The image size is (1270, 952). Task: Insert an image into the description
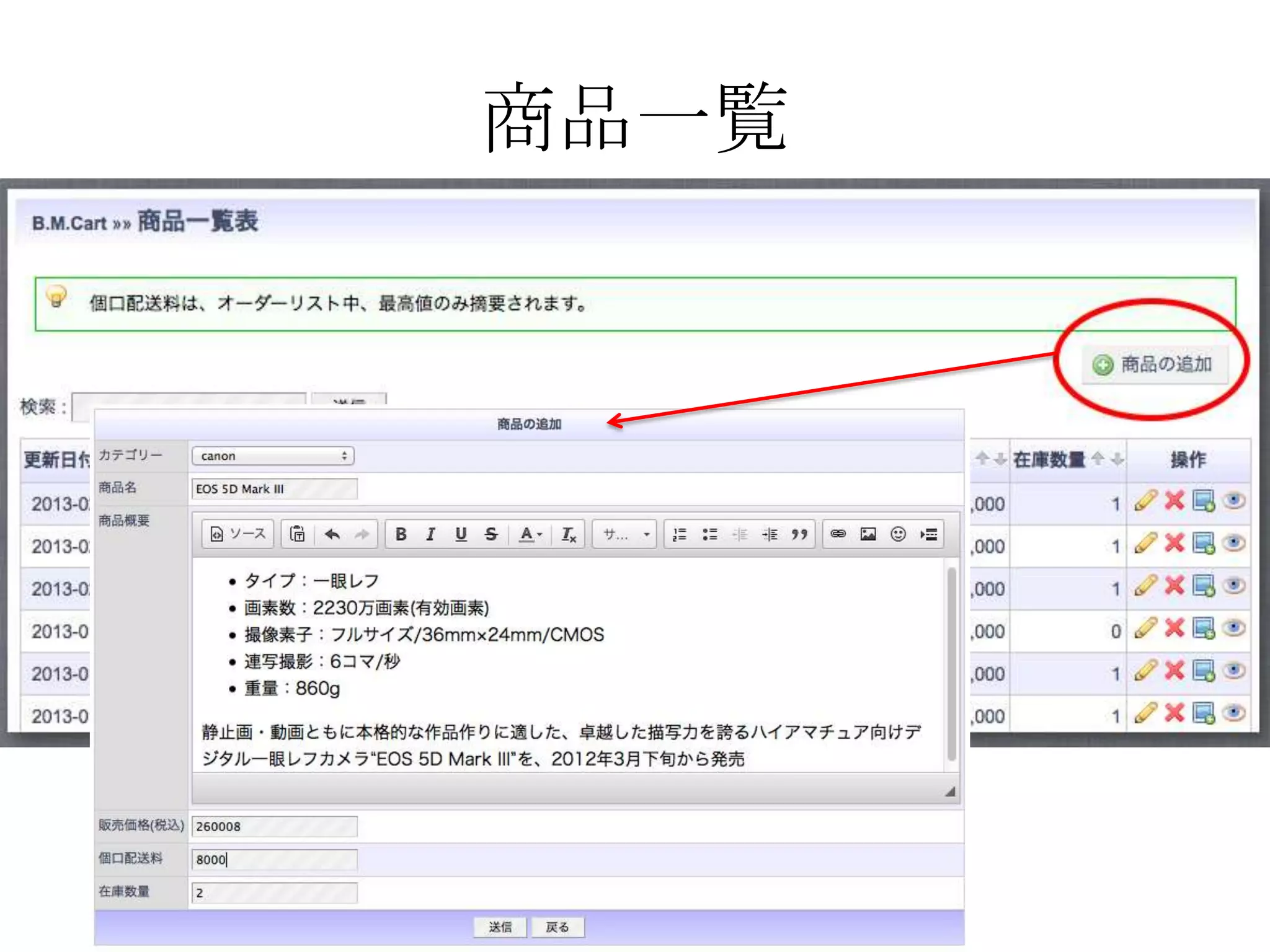point(868,534)
